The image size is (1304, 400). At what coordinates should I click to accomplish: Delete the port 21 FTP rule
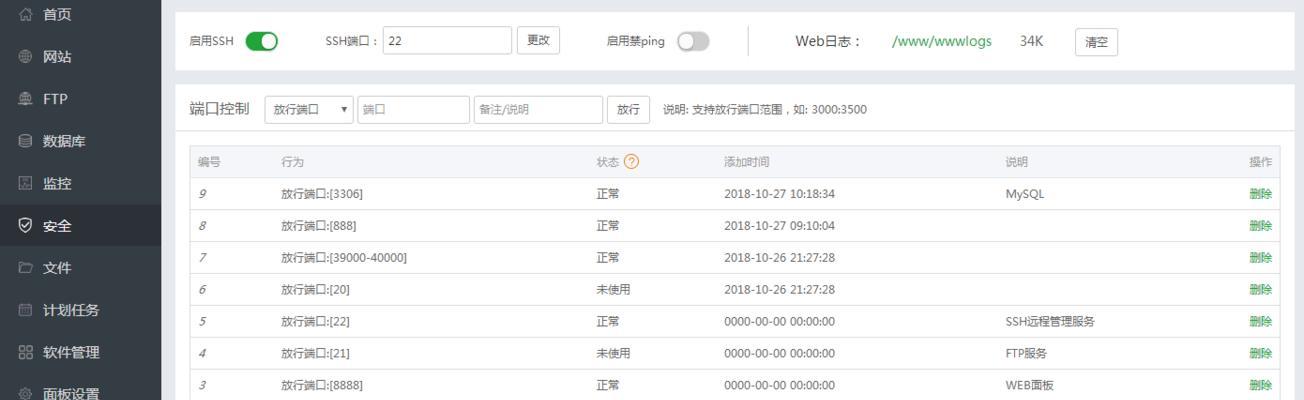[x=1260, y=354]
